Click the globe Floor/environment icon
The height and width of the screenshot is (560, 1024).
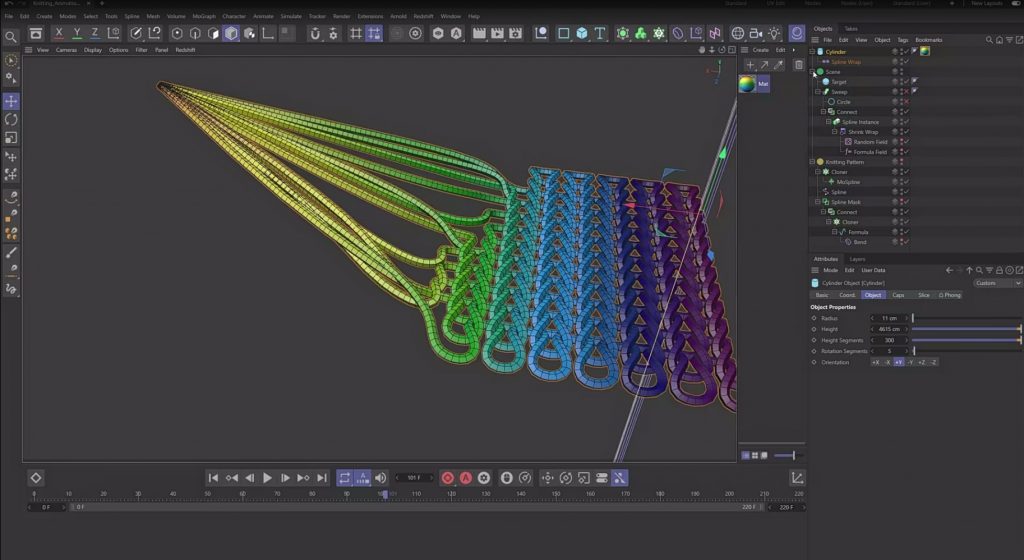tap(737, 33)
